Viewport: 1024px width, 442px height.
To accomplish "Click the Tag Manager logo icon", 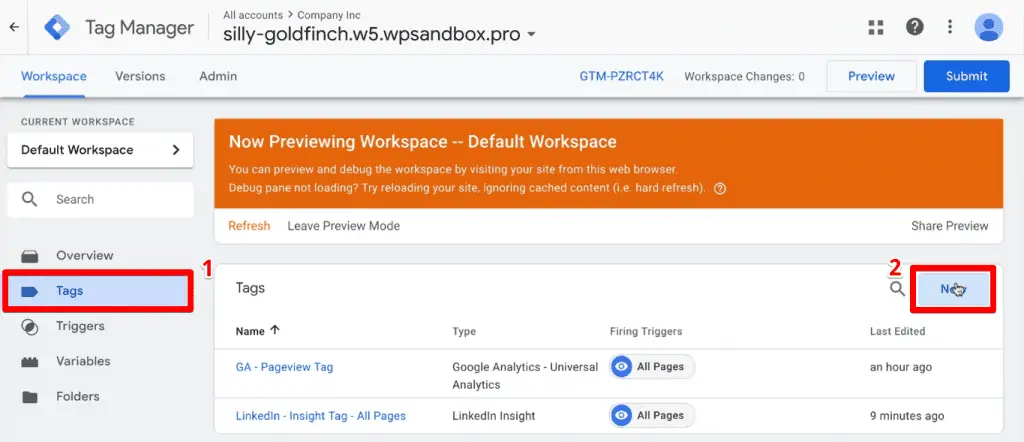I will [x=58, y=28].
